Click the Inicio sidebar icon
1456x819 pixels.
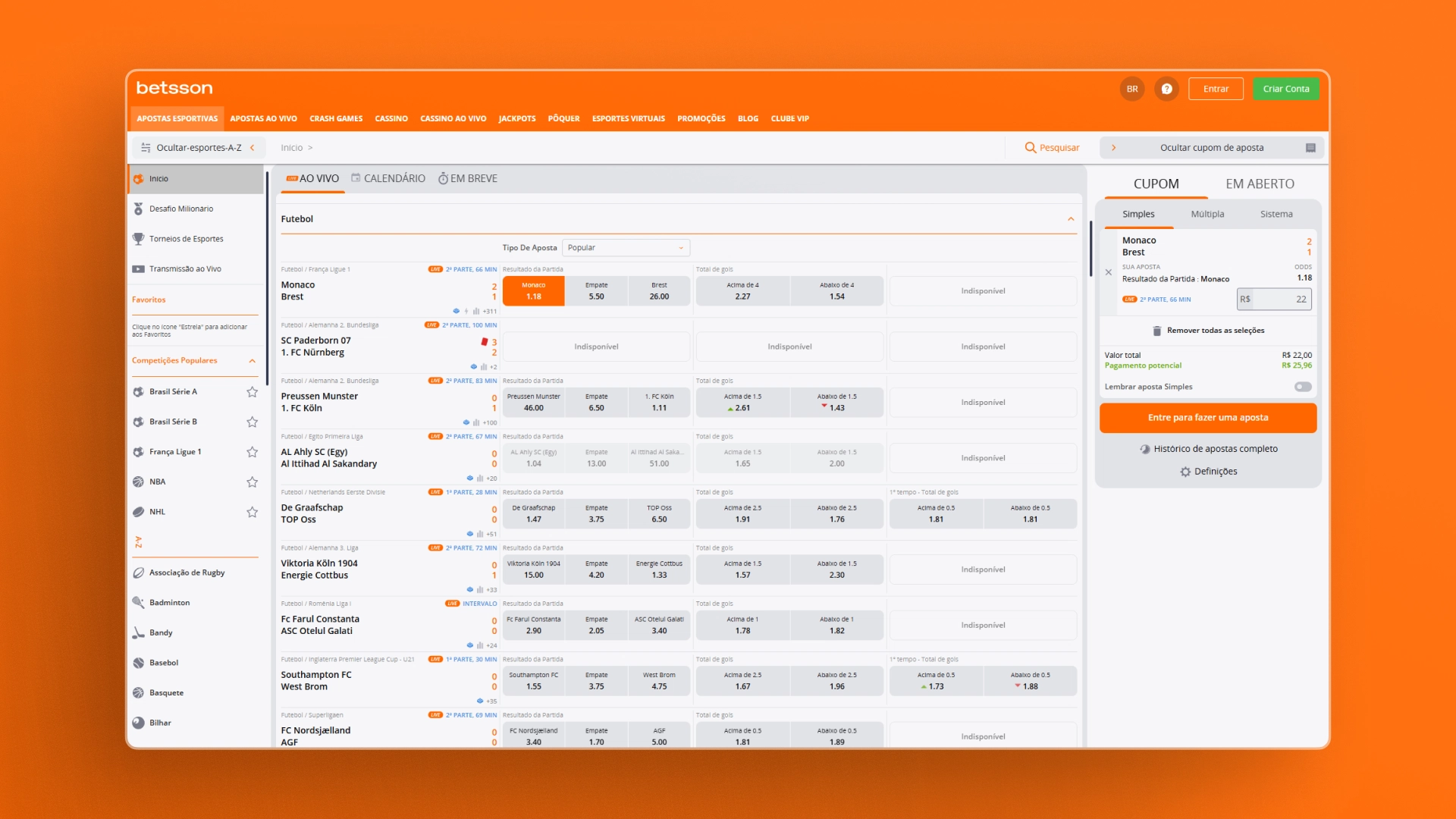[x=138, y=179]
